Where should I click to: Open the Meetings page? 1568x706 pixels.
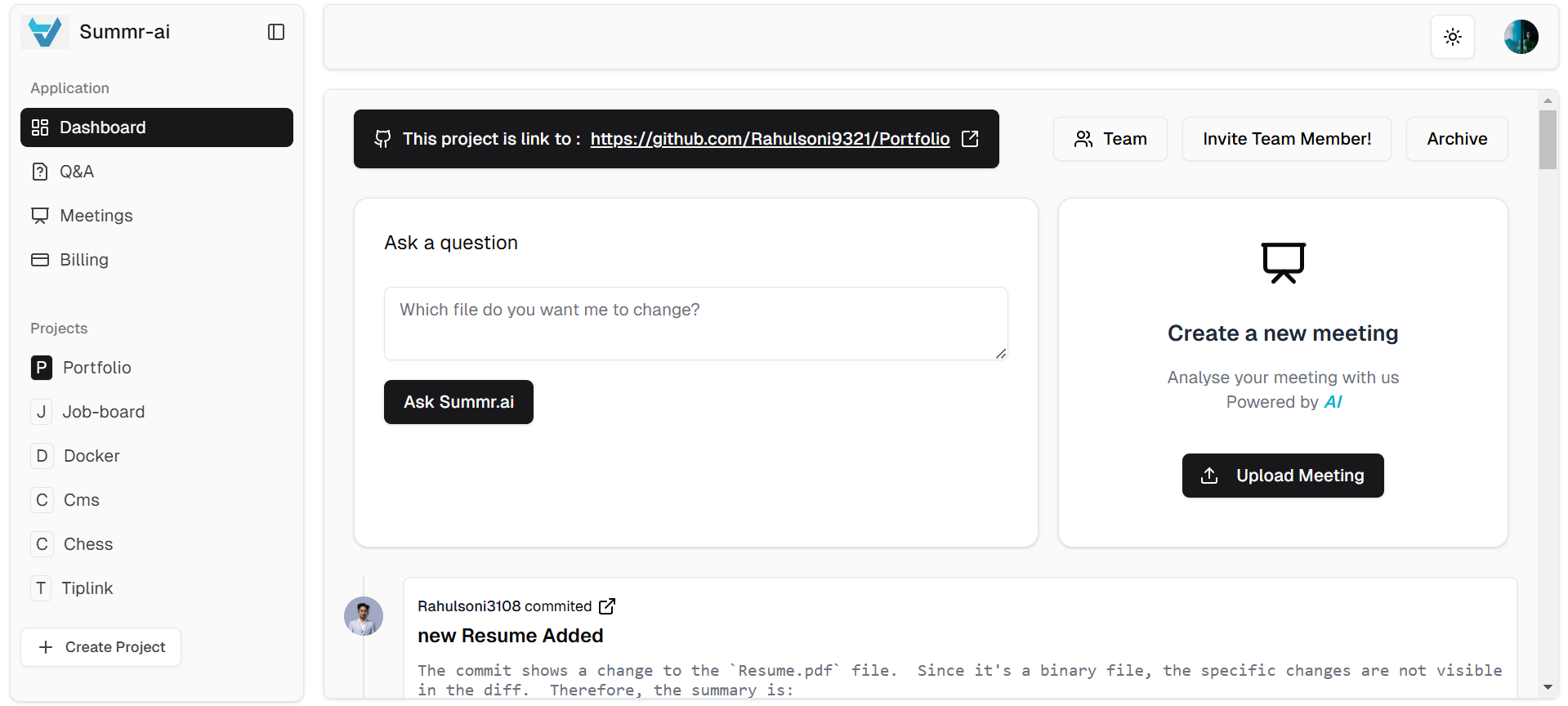click(x=96, y=216)
